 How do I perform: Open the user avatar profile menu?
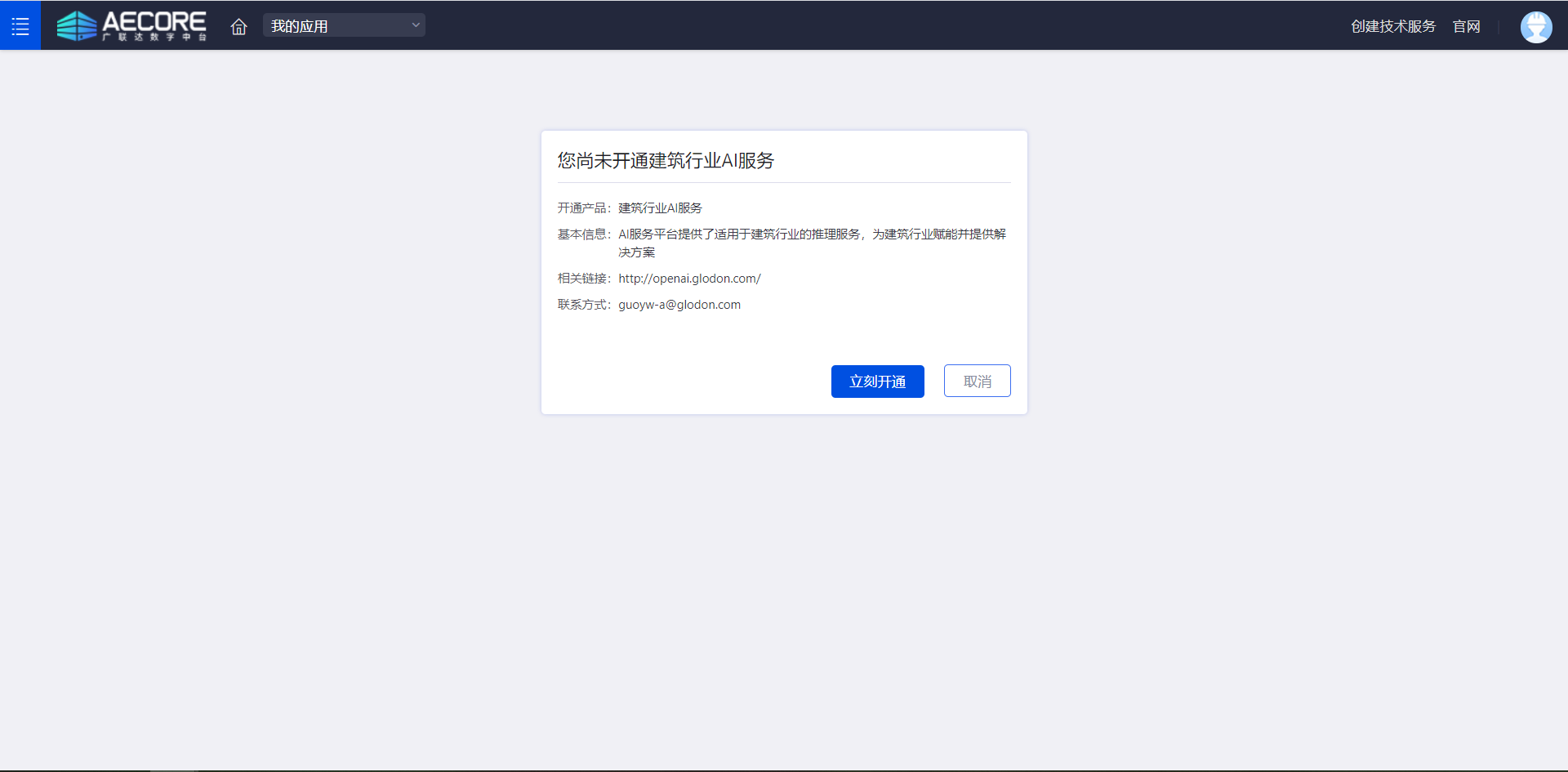pos(1535,27)
